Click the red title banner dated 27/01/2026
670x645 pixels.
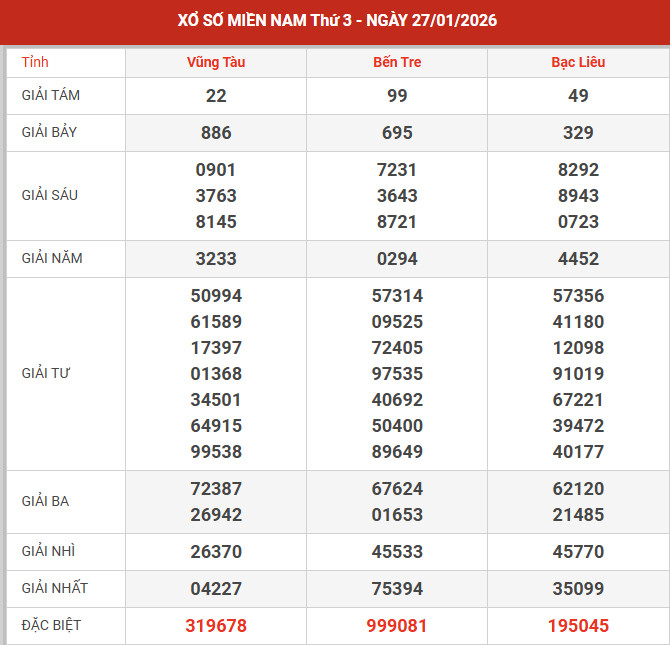pos(335,21)
